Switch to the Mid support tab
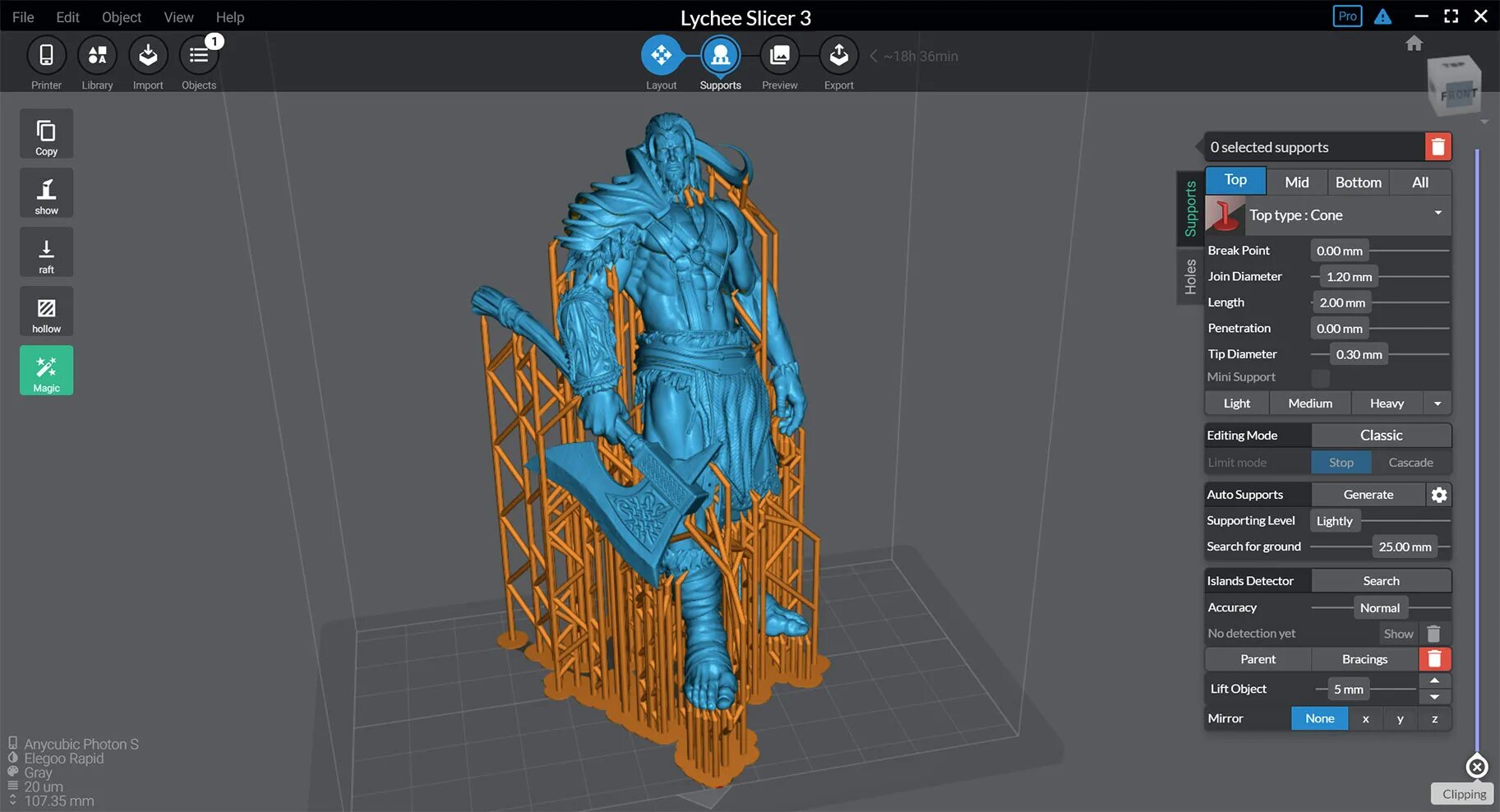1500x812 pixels. point(1297,182)
